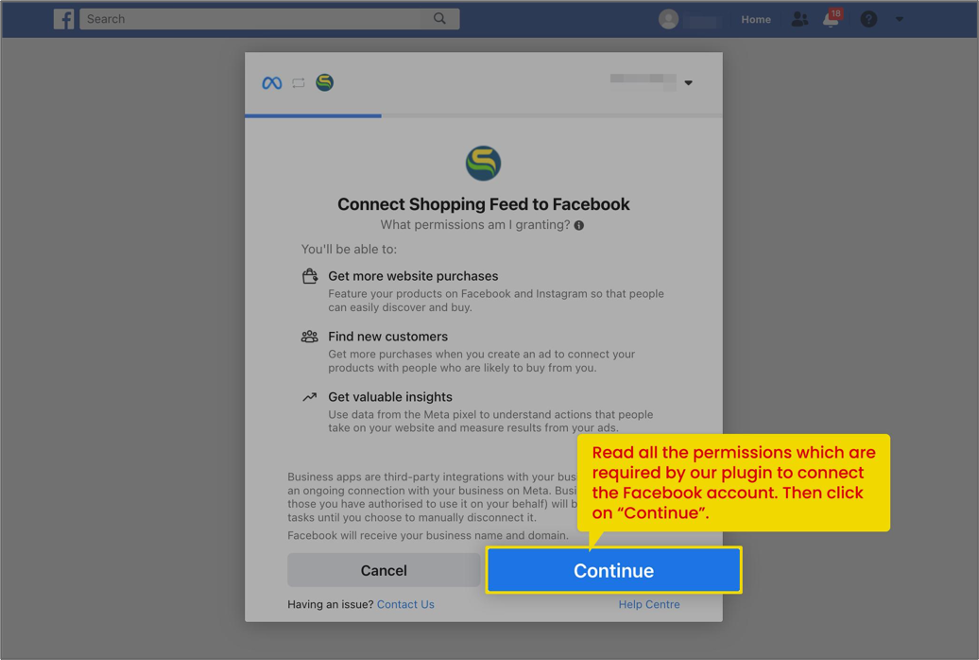Screen dimensions: 979x660
Task: Click the large Shopping Feed logo
Action: click(x=483, y=164)
